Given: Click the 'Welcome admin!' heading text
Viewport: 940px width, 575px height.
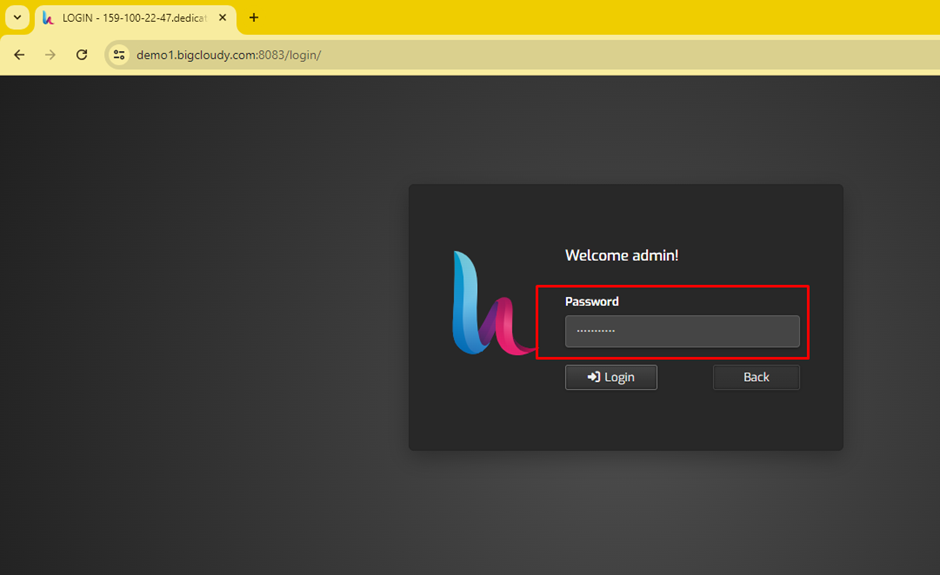Looking at the screenshot, I should [x=622, y=255].
